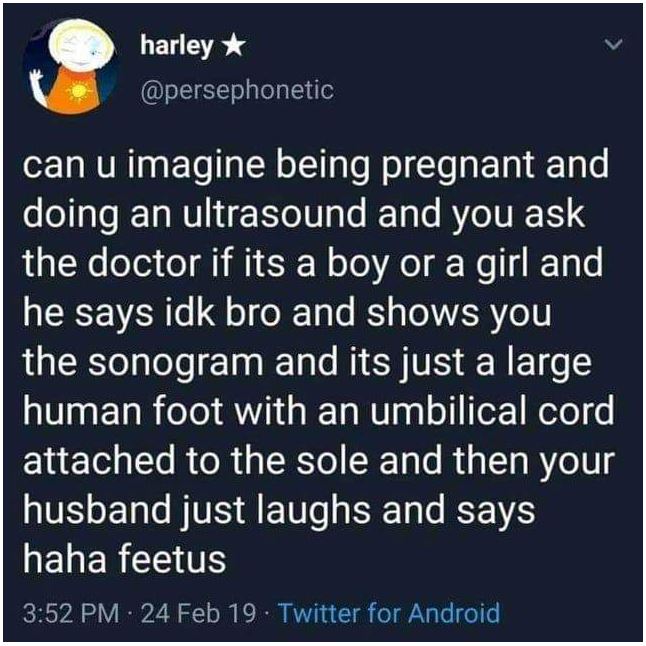
Task: Click the line mentioning "the sonogram"
Action: [307, 363]
